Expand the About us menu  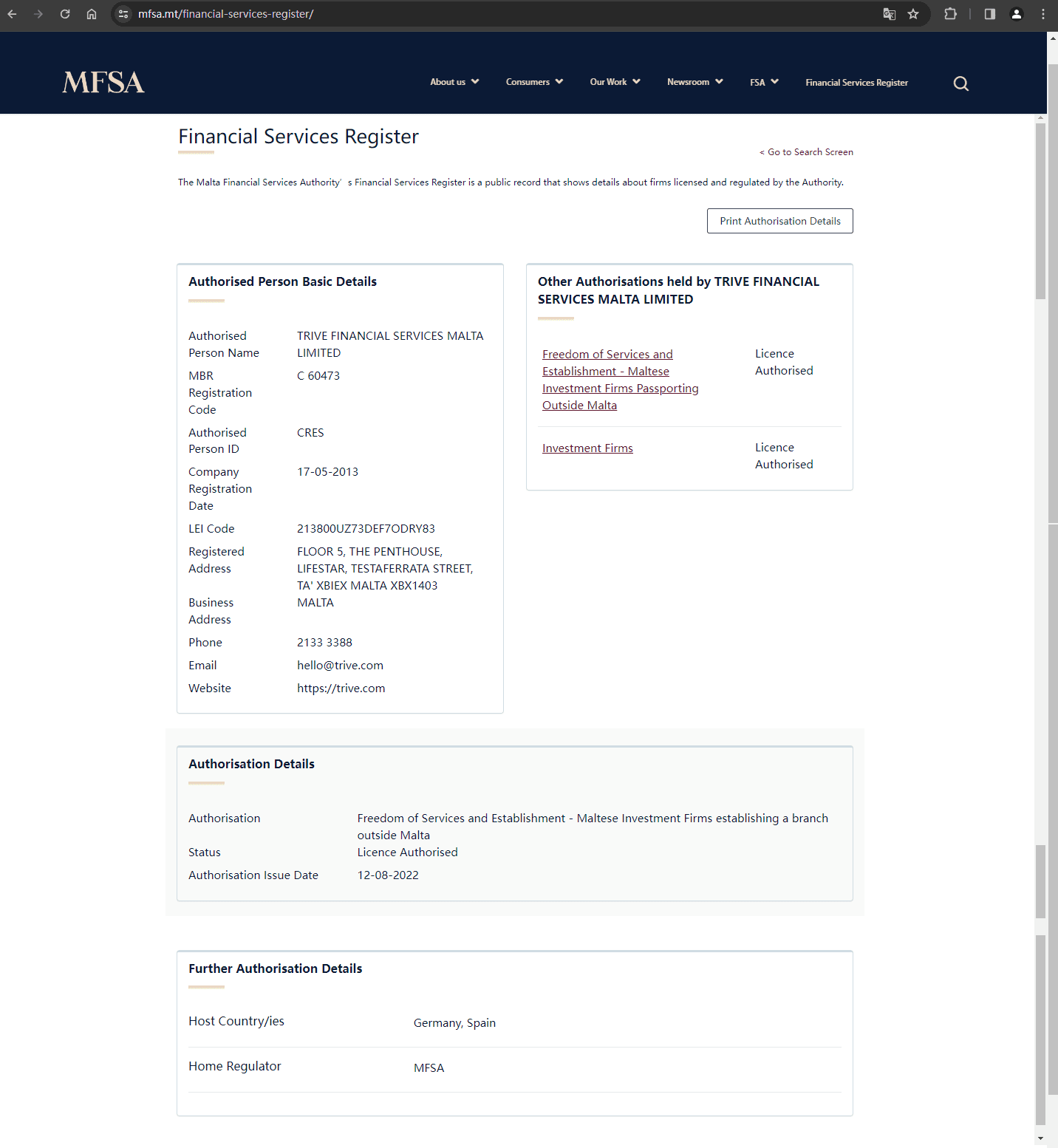point(454,82)
